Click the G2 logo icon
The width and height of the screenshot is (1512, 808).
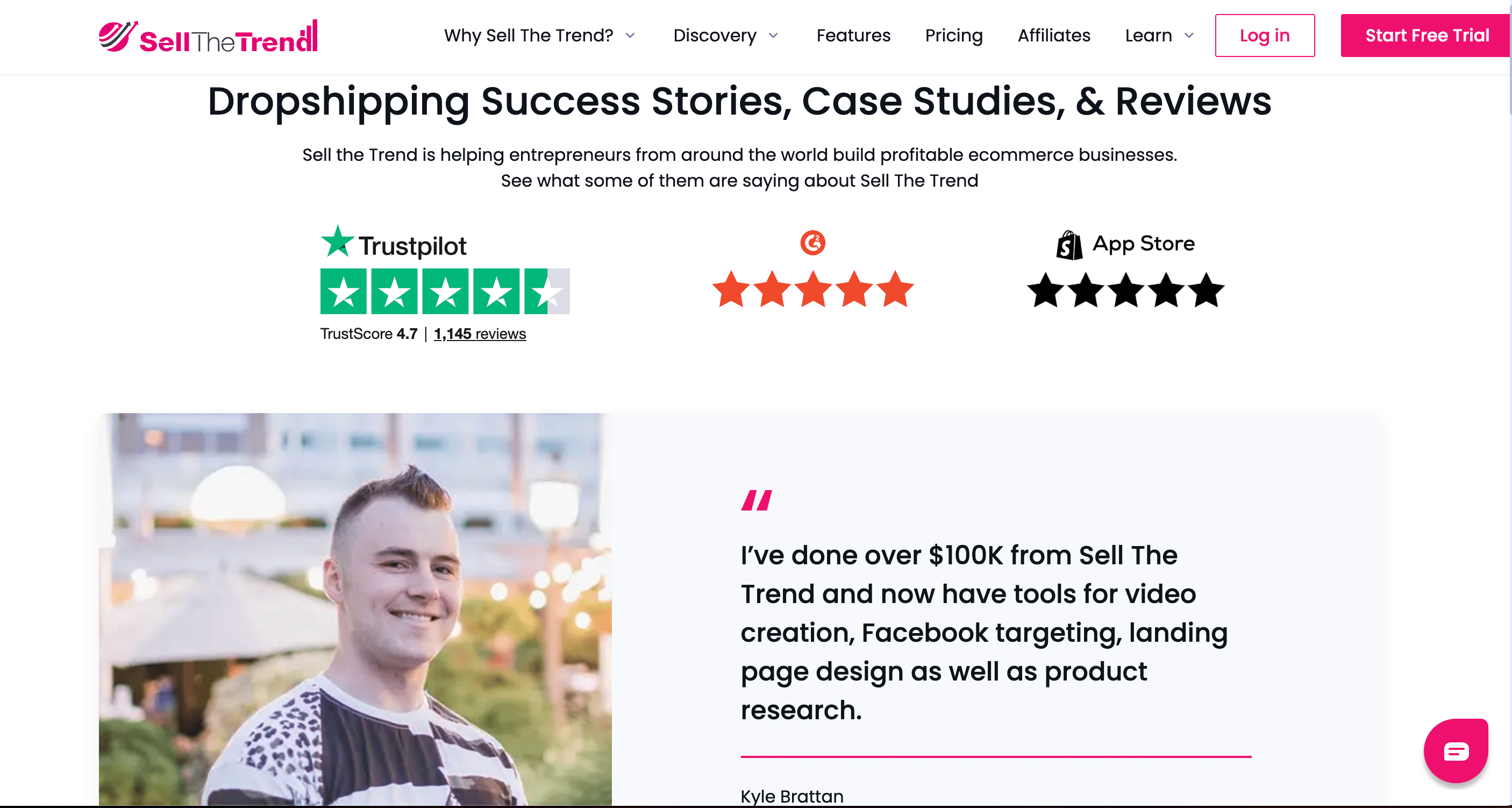click(x=812, y=243)
